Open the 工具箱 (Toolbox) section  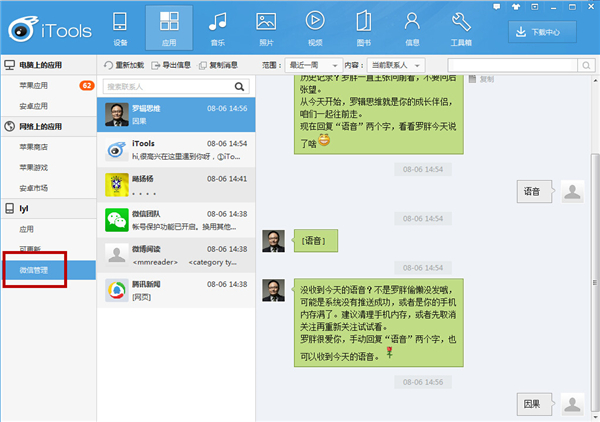click(x=461, y=28)
